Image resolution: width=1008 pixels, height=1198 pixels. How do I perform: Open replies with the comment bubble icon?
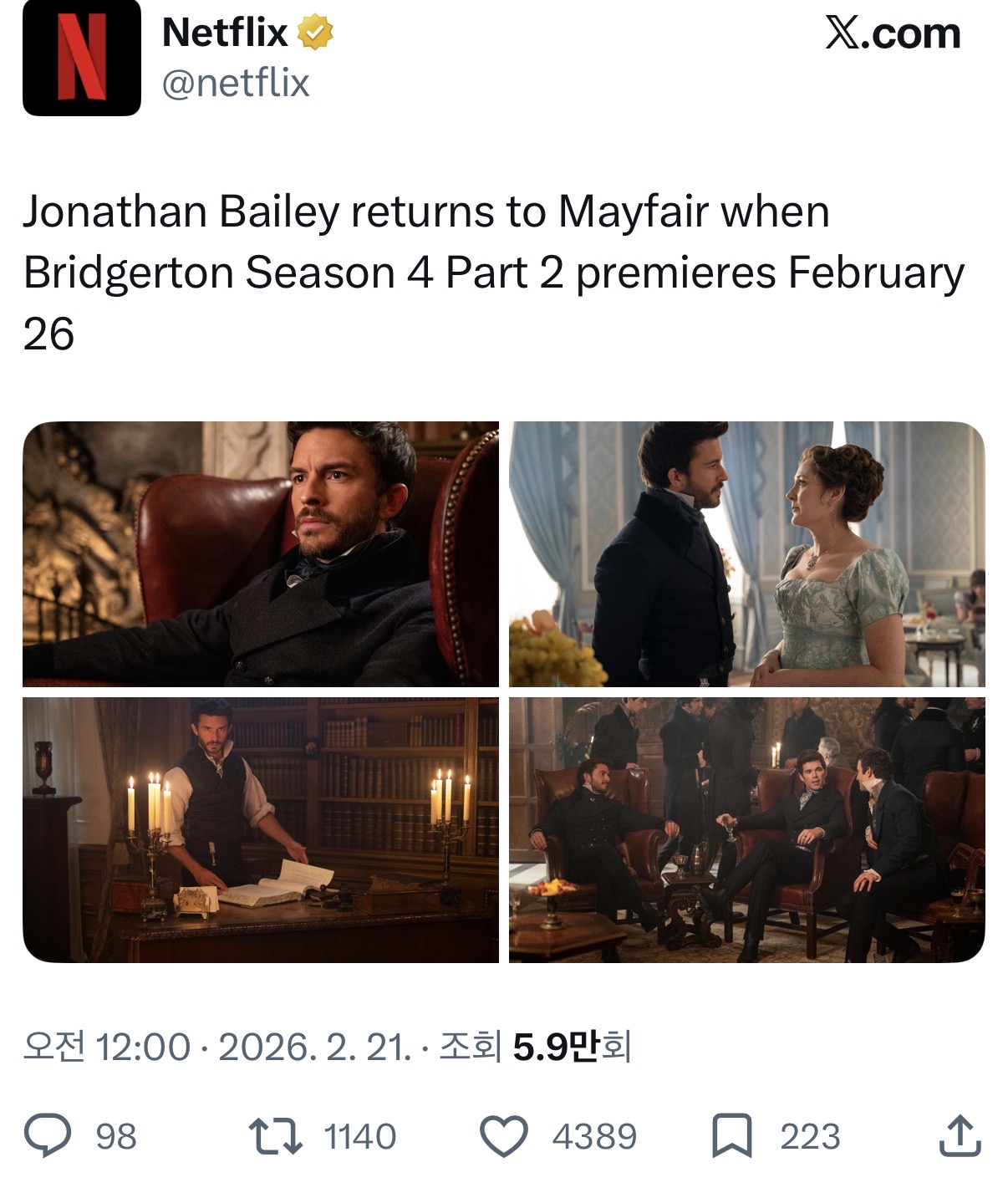coord(48,1135)
